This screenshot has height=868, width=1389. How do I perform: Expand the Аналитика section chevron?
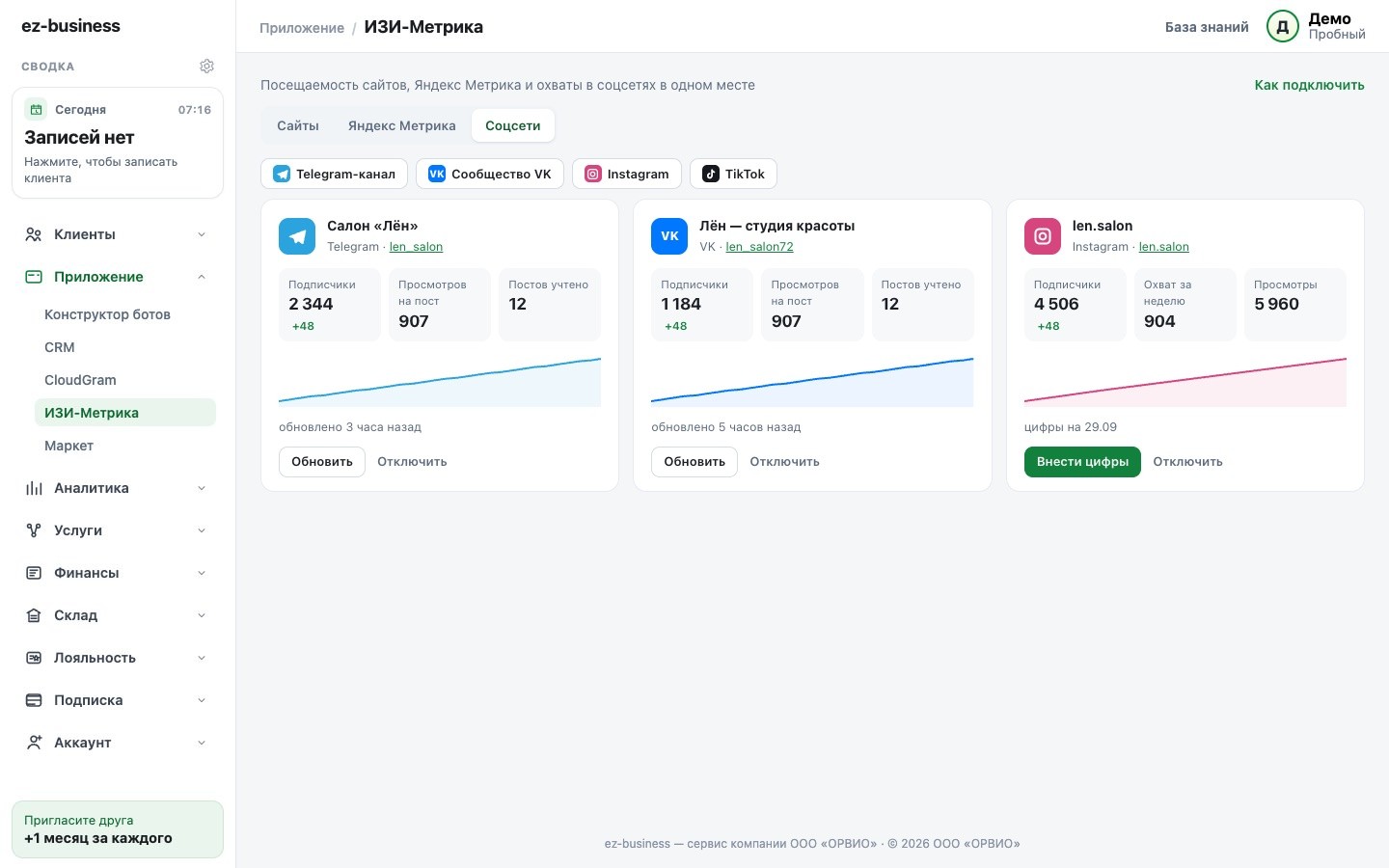[202, 488]
